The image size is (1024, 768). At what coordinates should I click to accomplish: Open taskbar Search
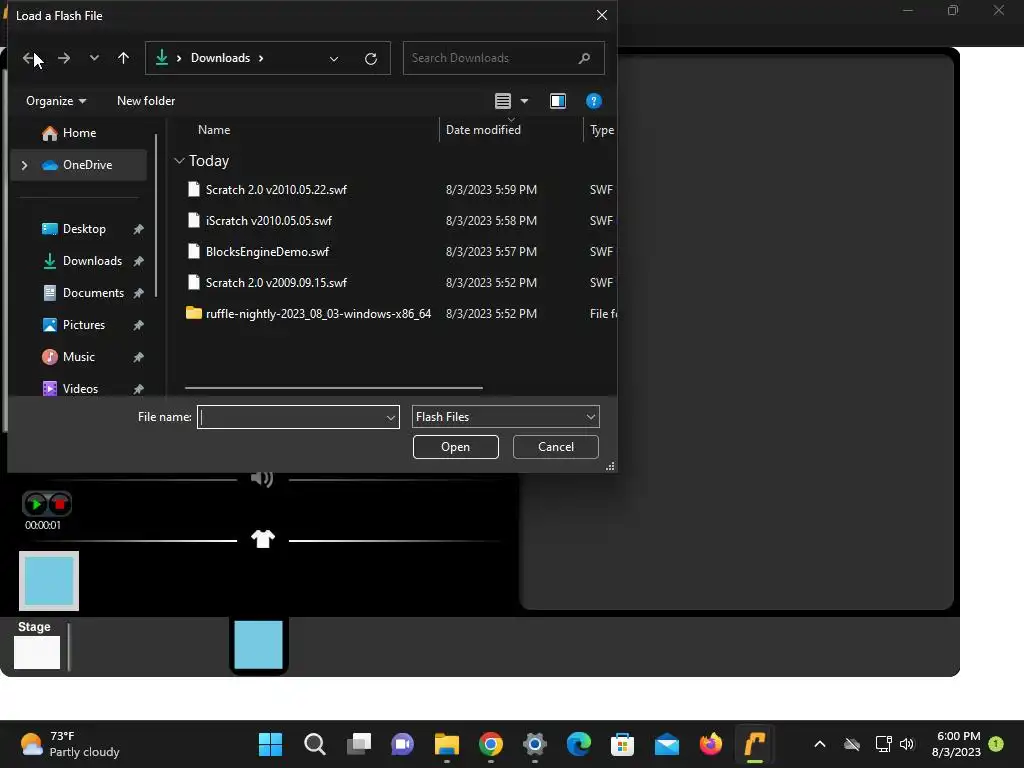pyautogui.click(x=315, y=744)
